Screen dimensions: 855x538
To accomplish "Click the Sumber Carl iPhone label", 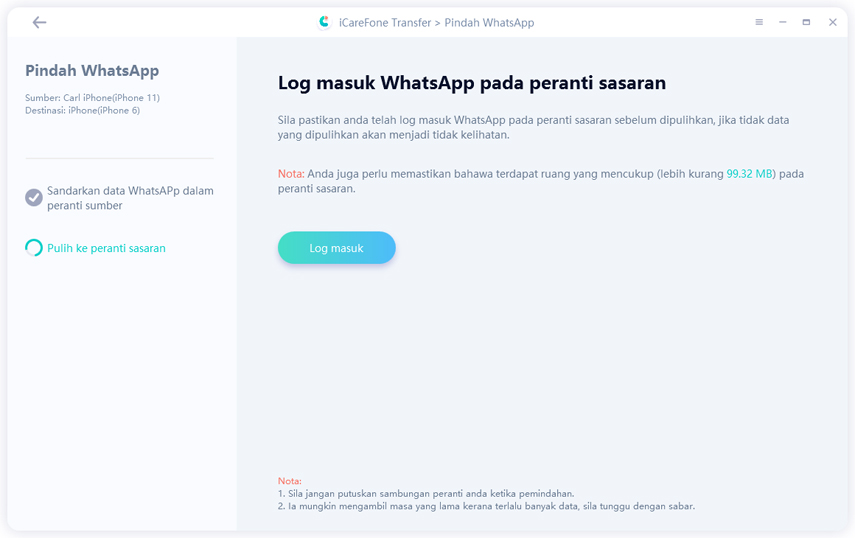I will pyautogui.click(x=92, y=98).
